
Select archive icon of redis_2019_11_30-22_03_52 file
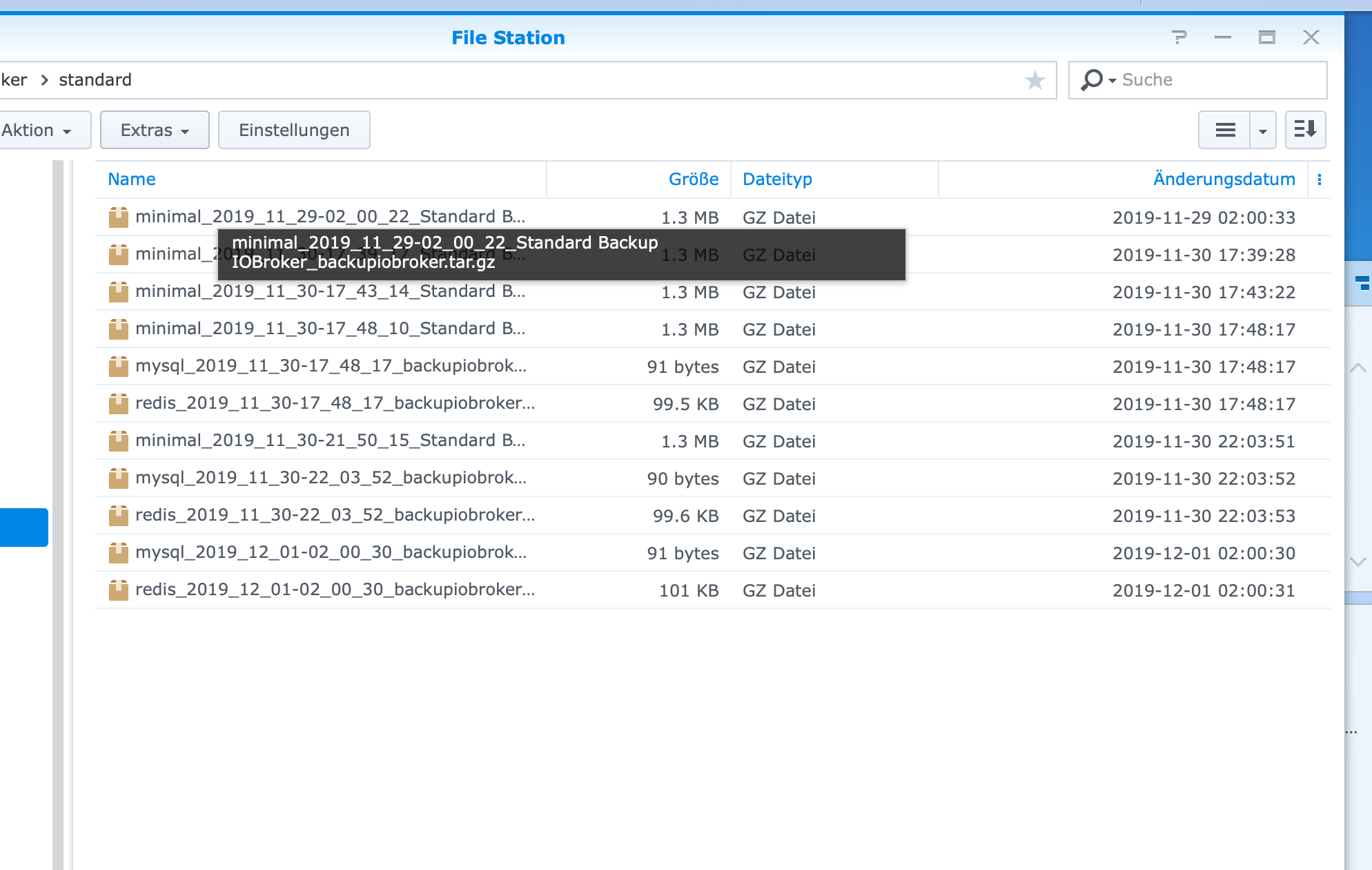pos(119,516)
